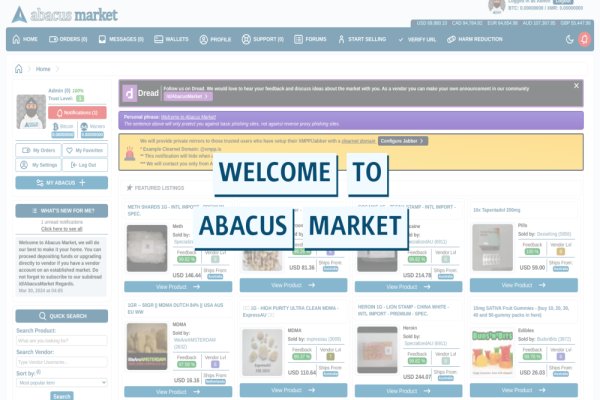This screenshot has width=600, height=400.
Task: Open Messages (0) in the navigation bar
Action: (121, 39)
